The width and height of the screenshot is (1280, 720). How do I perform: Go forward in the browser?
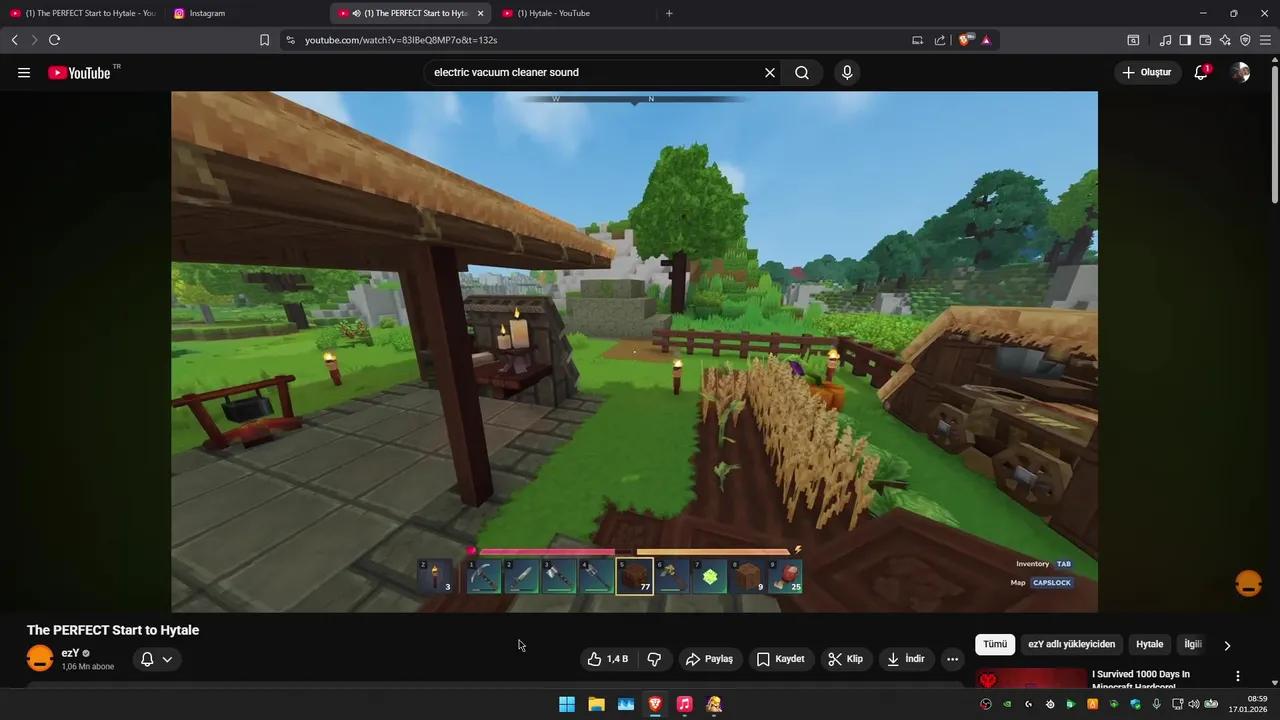[34, 40]
